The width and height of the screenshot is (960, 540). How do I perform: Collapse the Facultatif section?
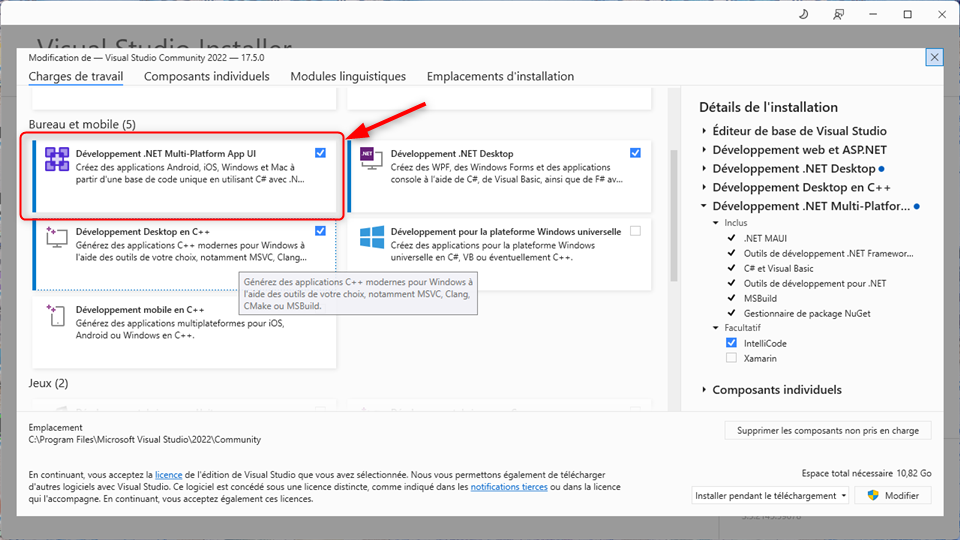(x=716, y=328)
